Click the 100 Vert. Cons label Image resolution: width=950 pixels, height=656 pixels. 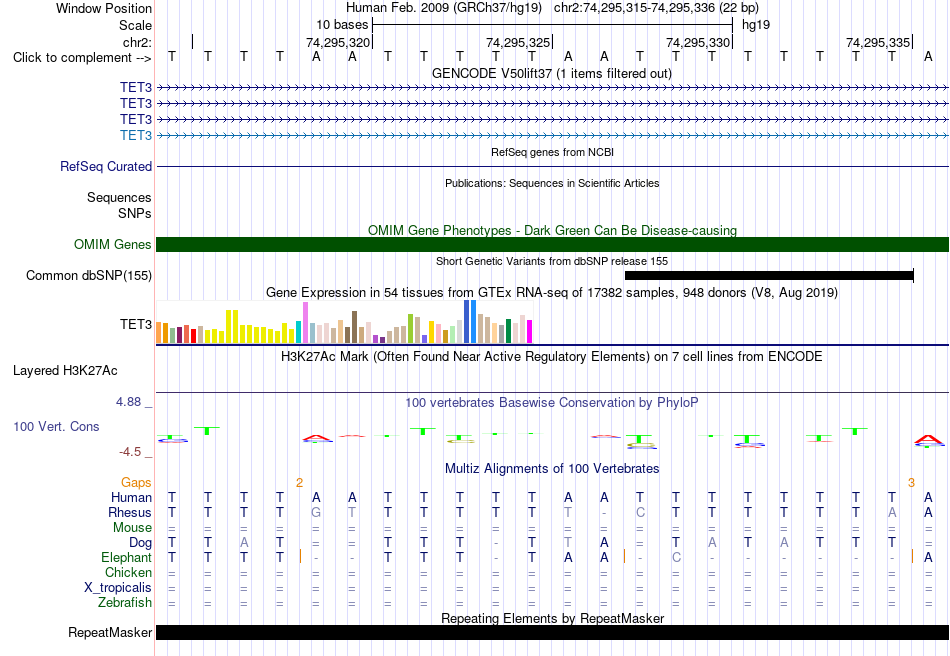(x=56, y=426)
